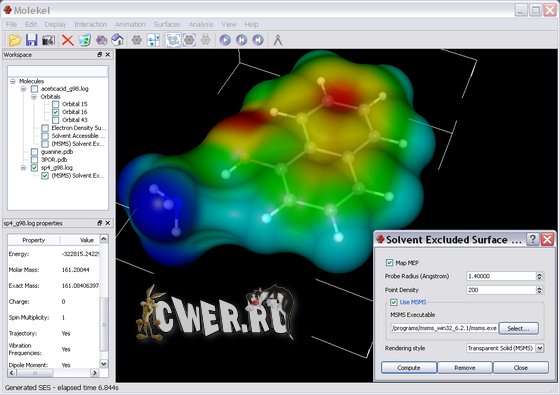The height and width of the screenshot is (395, 560).
Task: Collapse the Orbitals tree node
Action: (34, 96)
